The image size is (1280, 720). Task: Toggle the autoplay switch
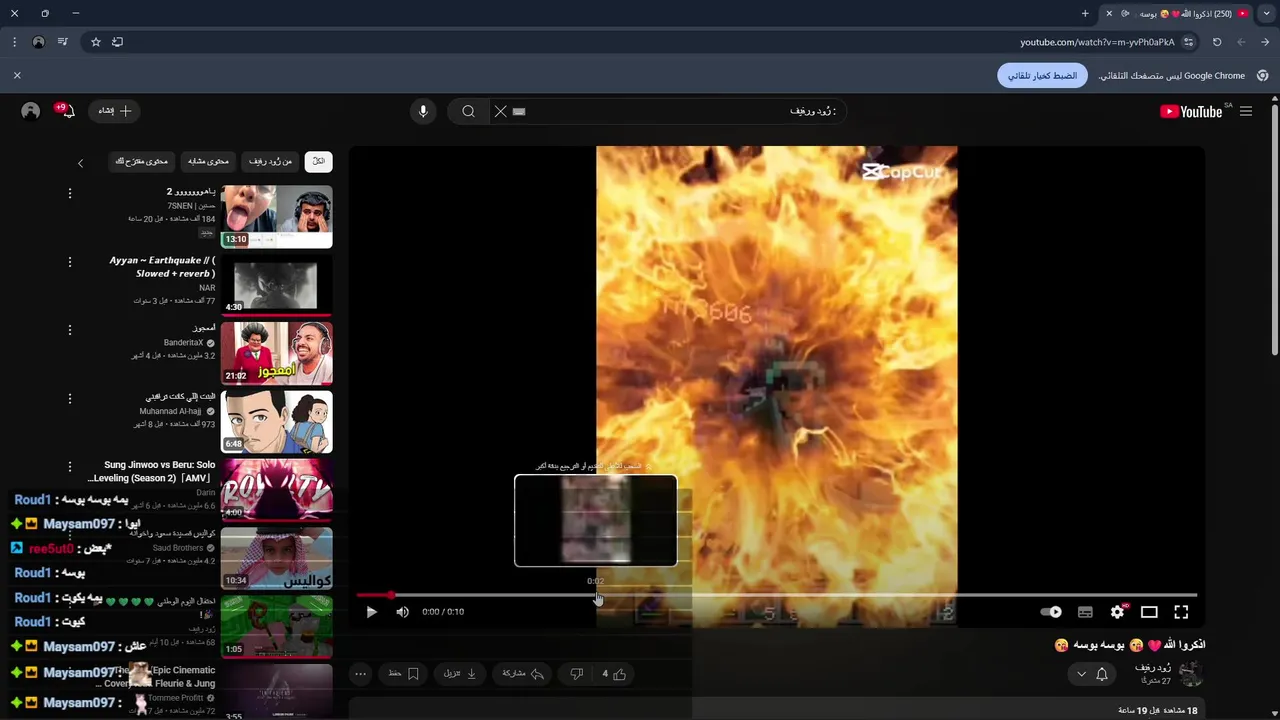[x=1051, y=612]
